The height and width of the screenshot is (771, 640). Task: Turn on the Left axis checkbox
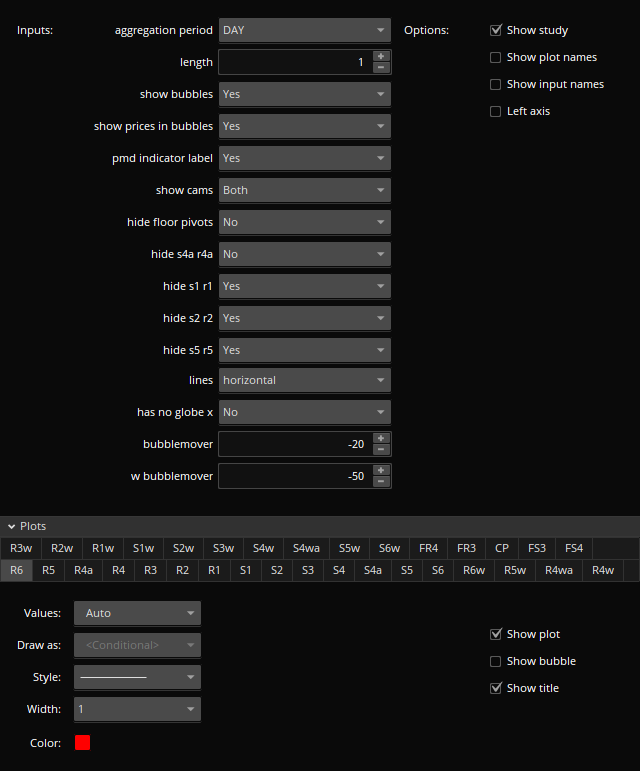coord(496,112)
